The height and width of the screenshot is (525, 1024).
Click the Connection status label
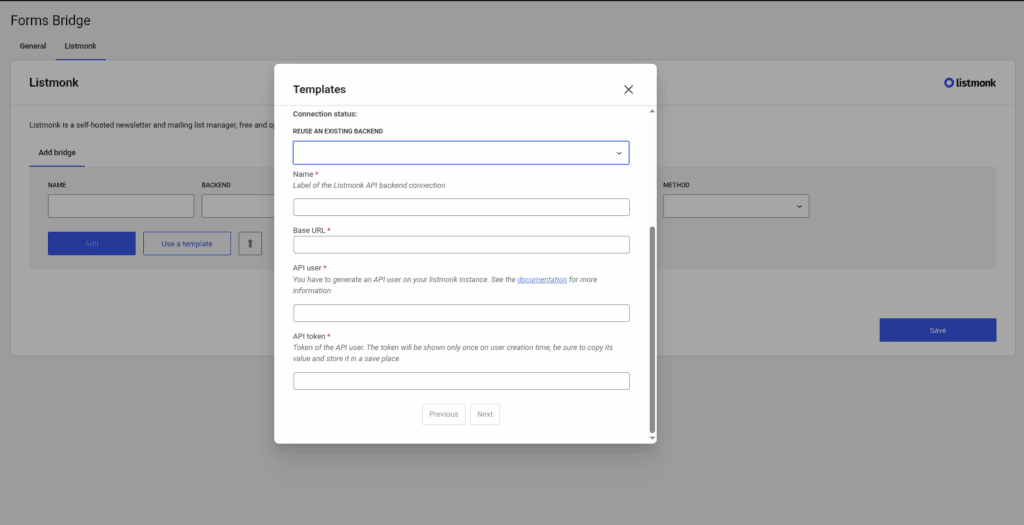tap(325, 114)
